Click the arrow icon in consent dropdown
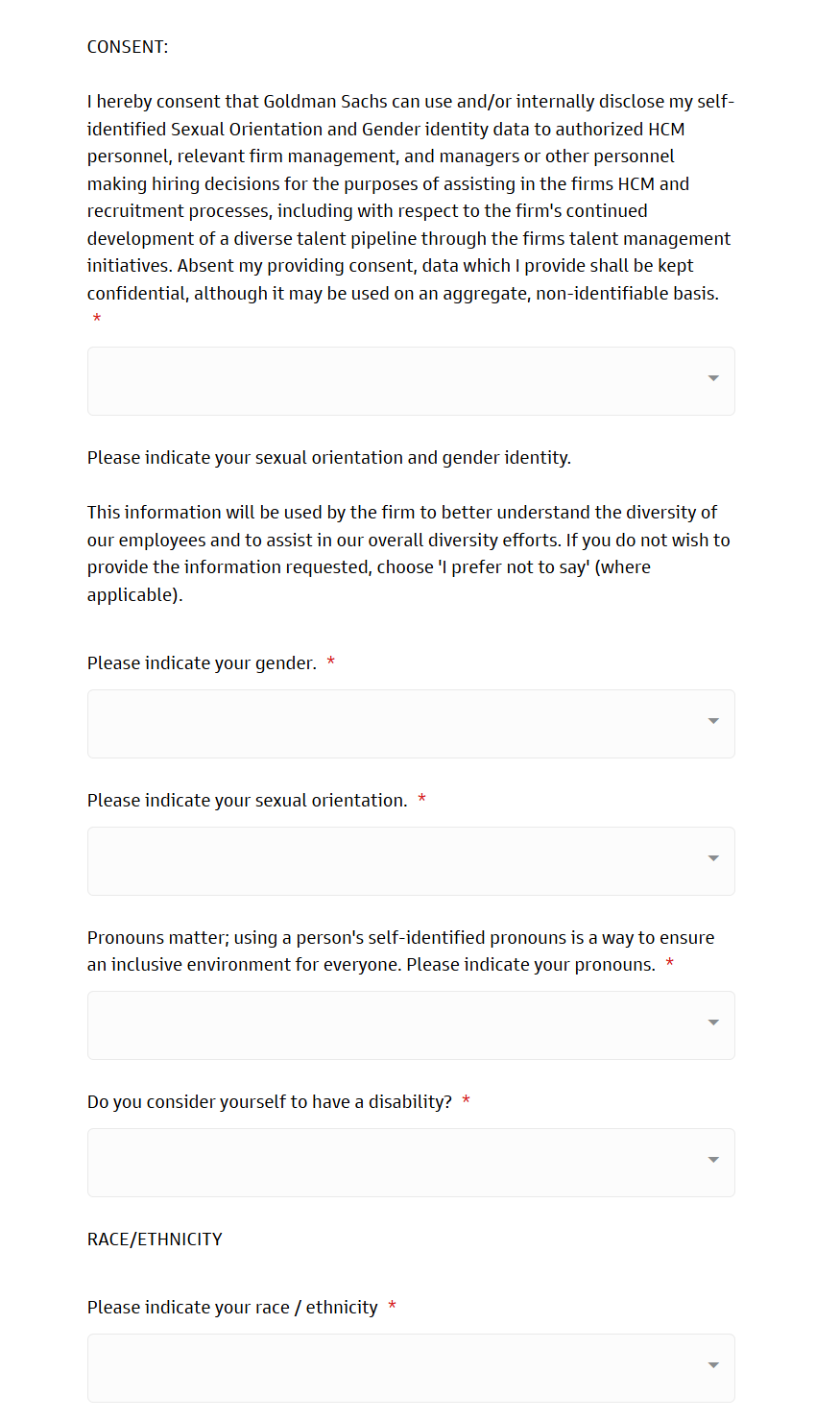 click(713, 378)
